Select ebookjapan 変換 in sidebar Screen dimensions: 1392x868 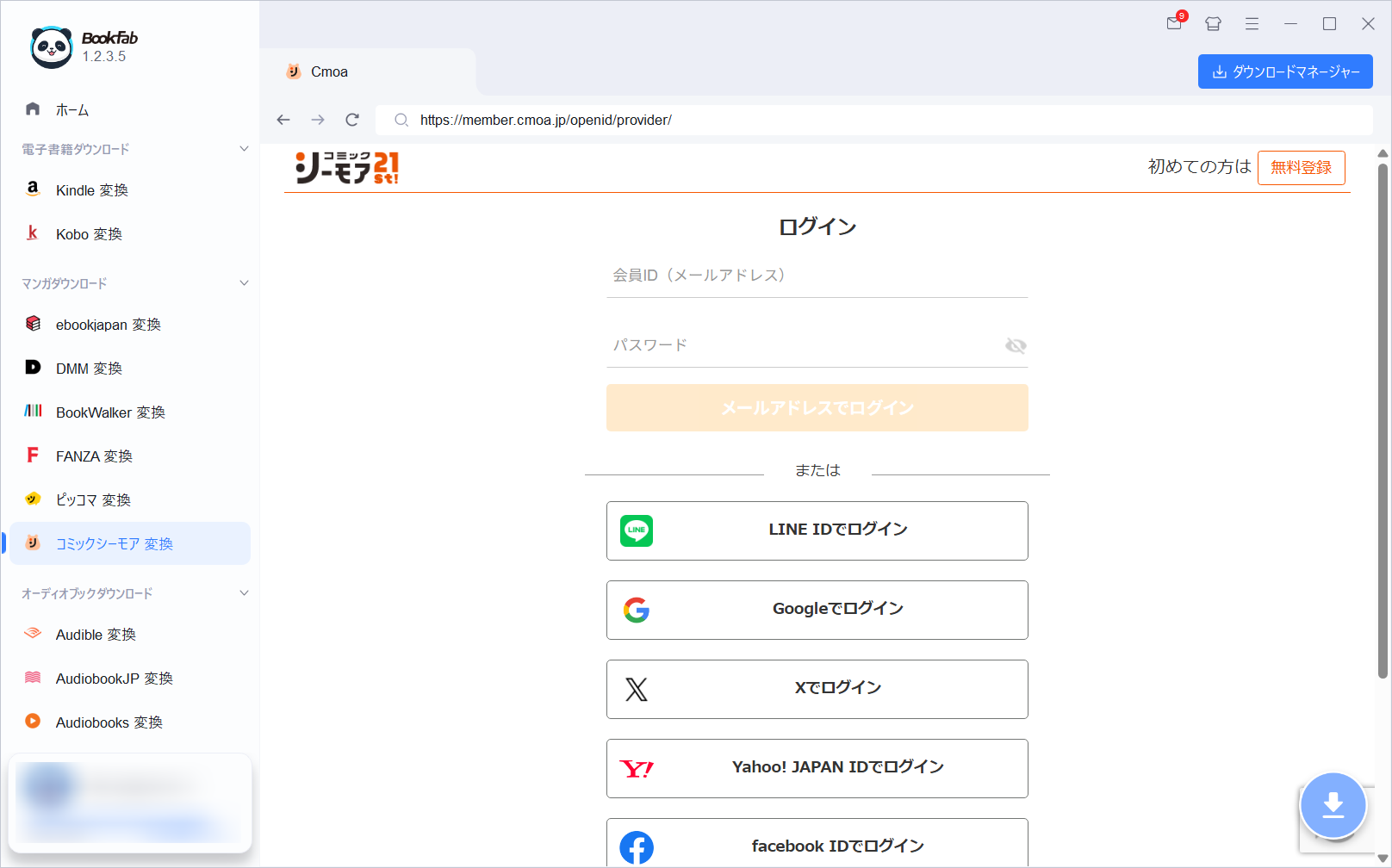[x=130, y=324]
